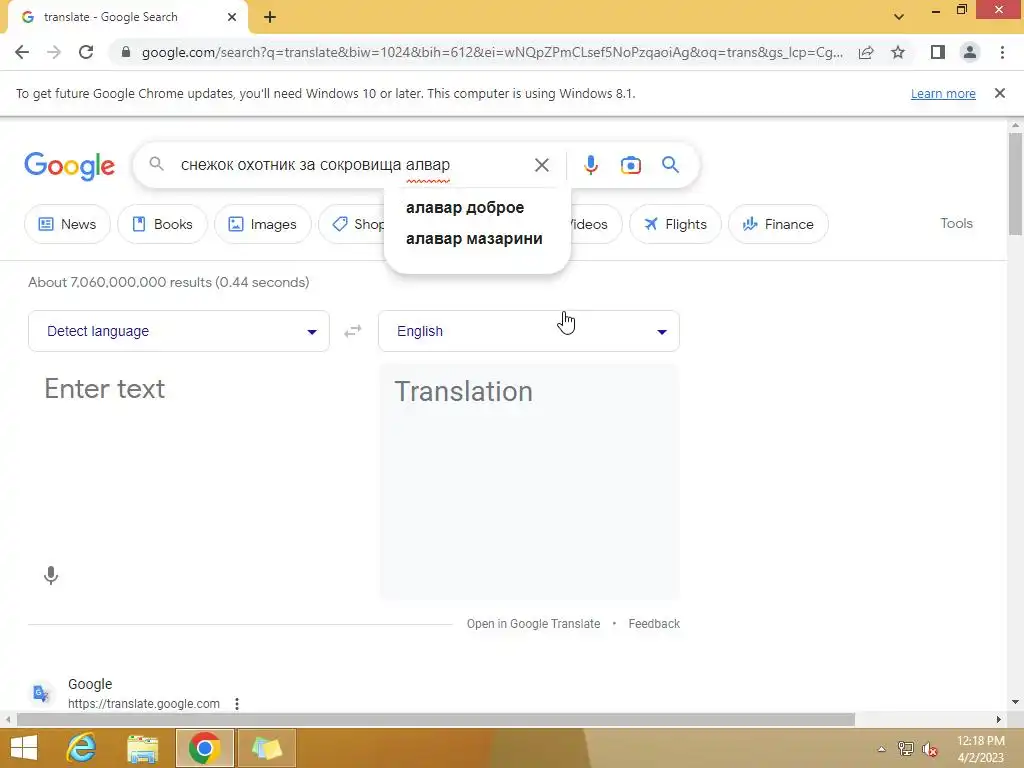Image resolution: width=1024 pixels, height=768 pixels.
Task: Close the translate - Google Search tab
Action: coord(232,17)
